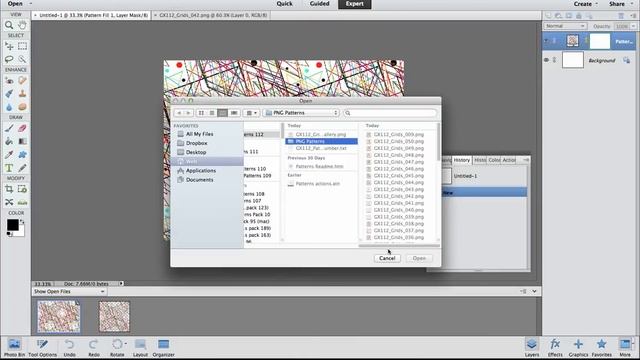Switch dialog to cover flow view

pos(234,113)
